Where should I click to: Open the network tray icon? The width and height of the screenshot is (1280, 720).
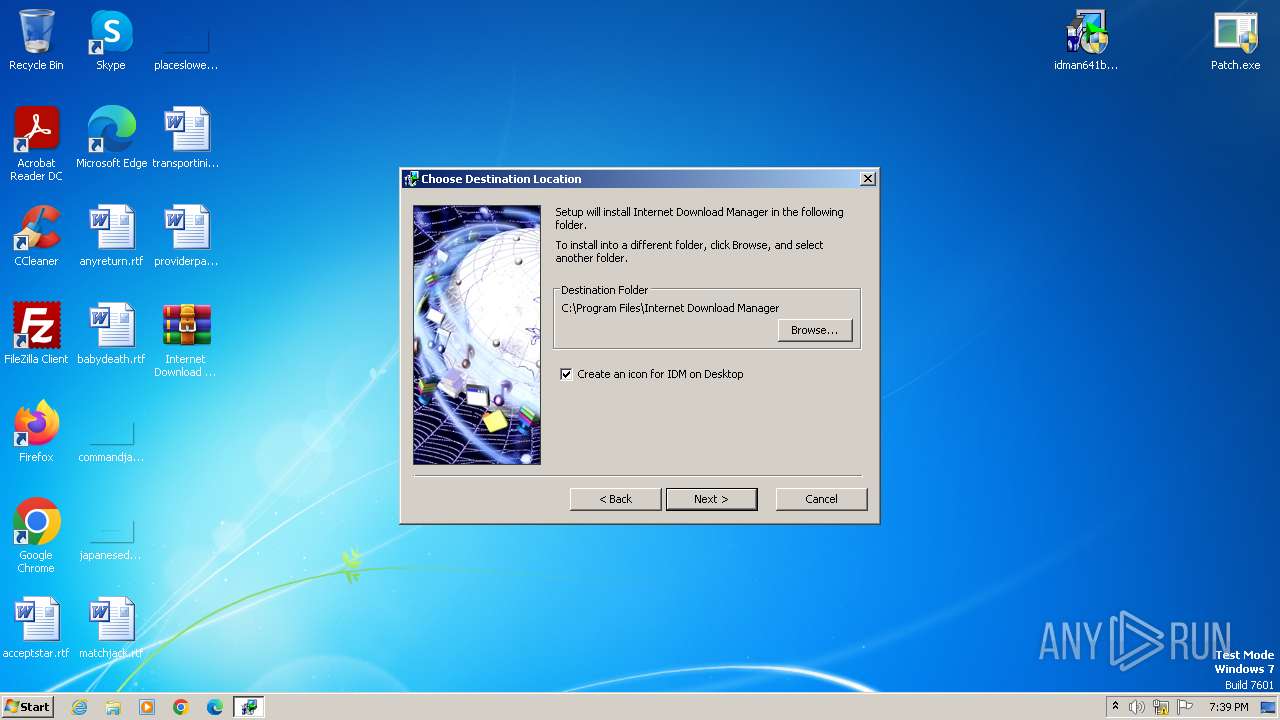click(1161, 707)
